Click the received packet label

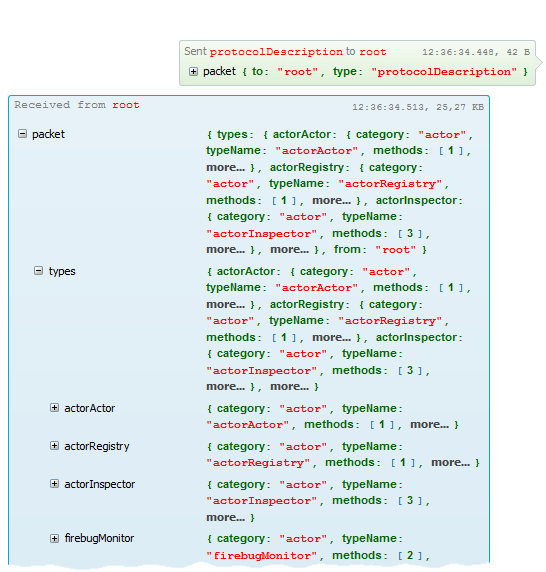[48, 134]
